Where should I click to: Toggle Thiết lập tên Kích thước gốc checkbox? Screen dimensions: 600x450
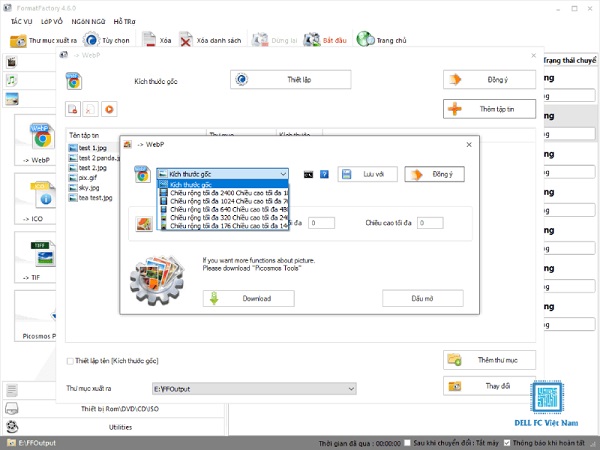[70, 361]
